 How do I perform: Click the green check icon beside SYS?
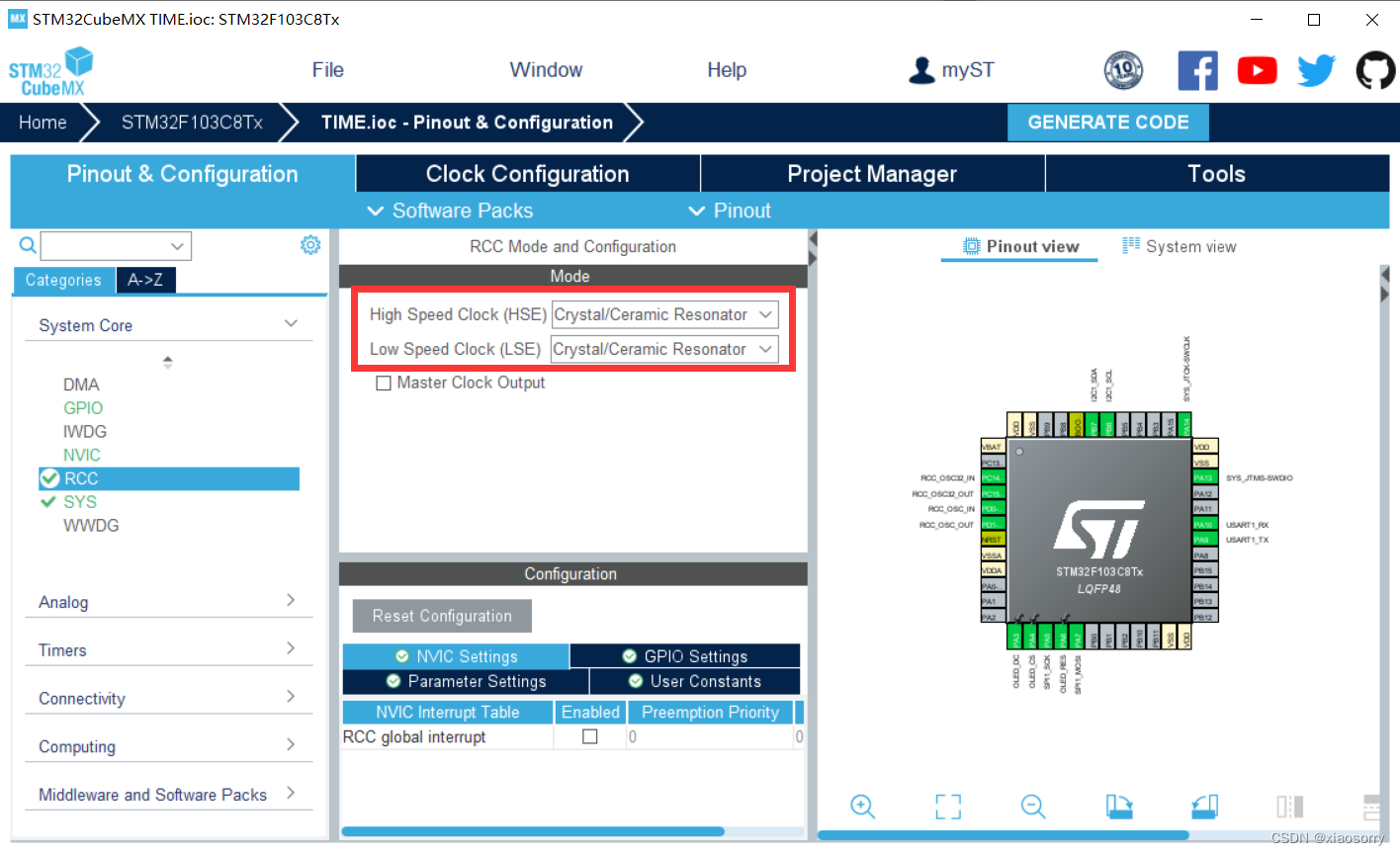click(47, 502)
